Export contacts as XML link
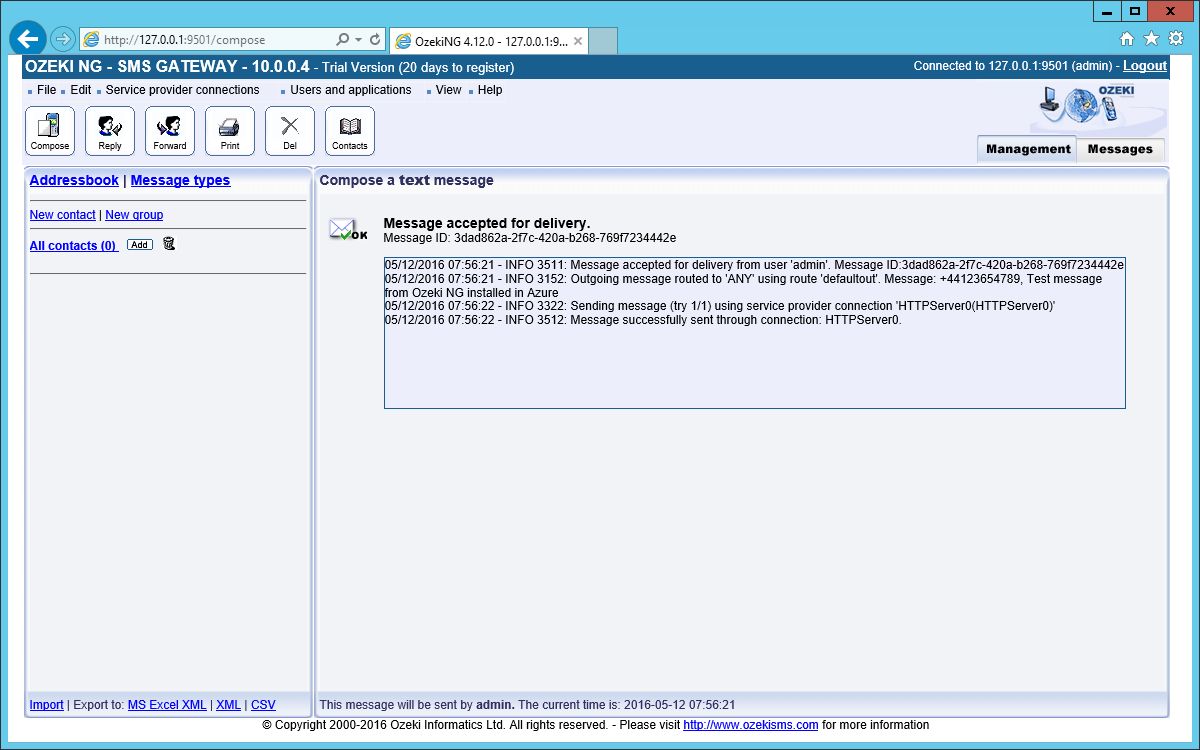 (228, 705)
